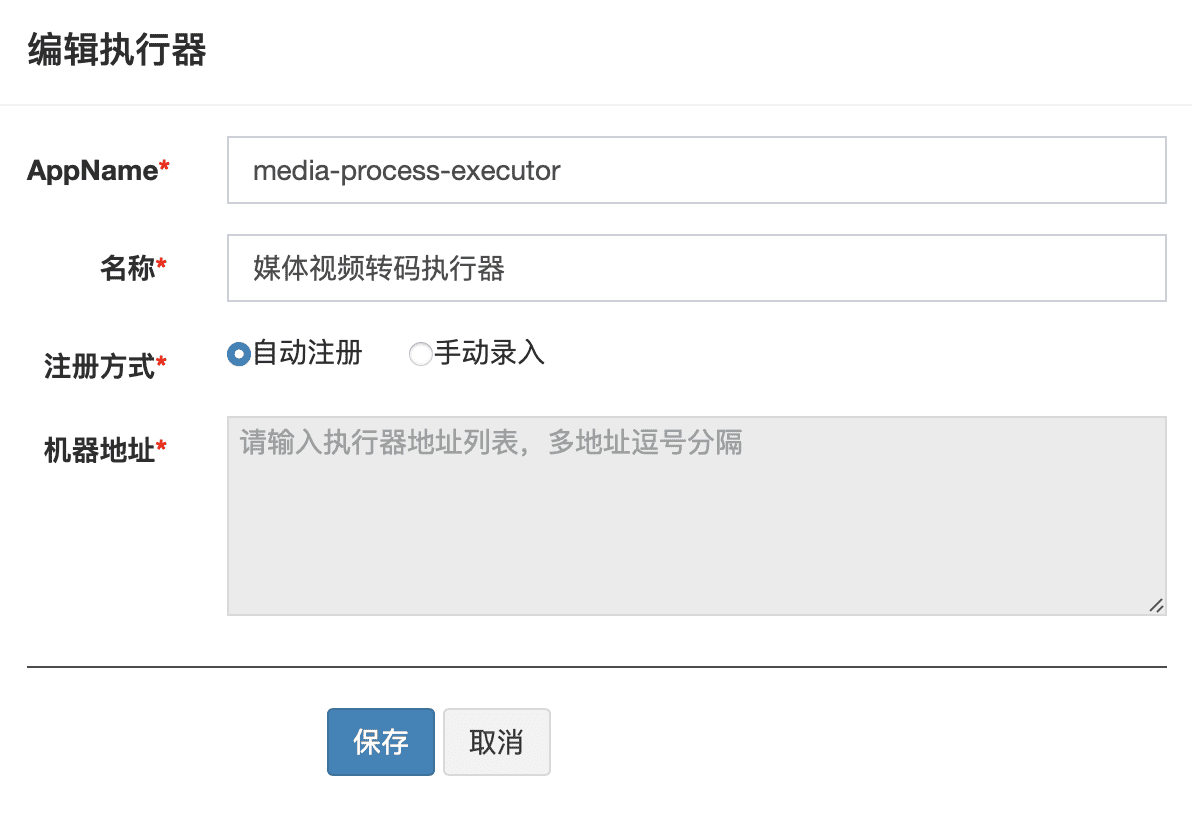1192x830 pixels.
Task: Click the 手动录入 option label text
Action: (x=489, y=353)
